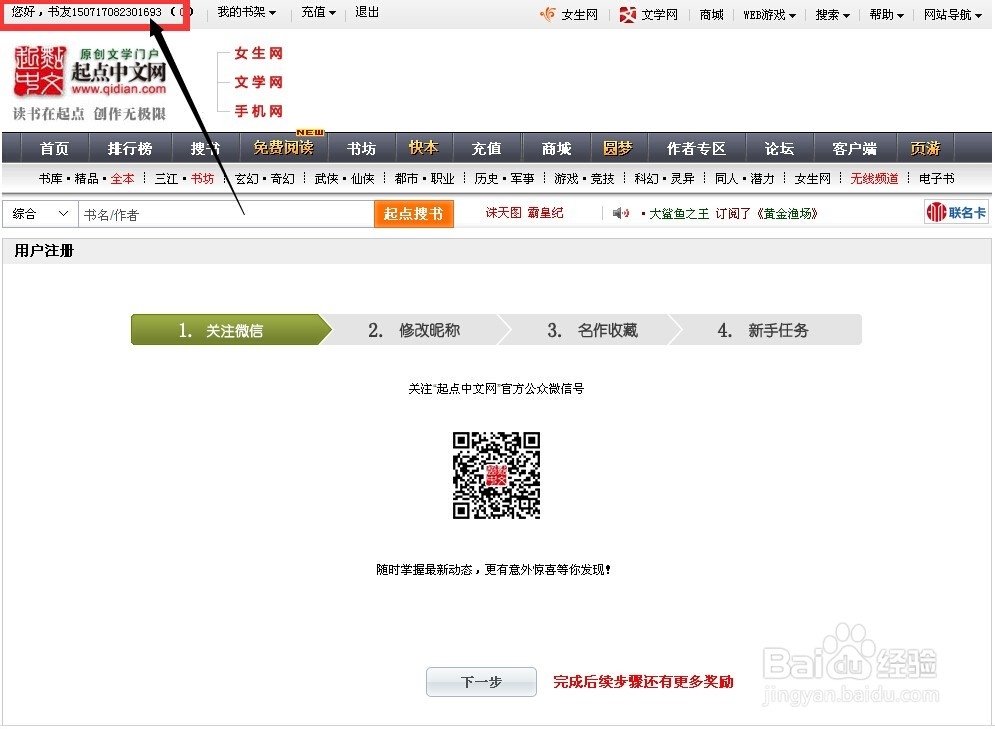Click step 2 修改昵称 in progress bar
The image size is (995, 729).
coord(414,330)
